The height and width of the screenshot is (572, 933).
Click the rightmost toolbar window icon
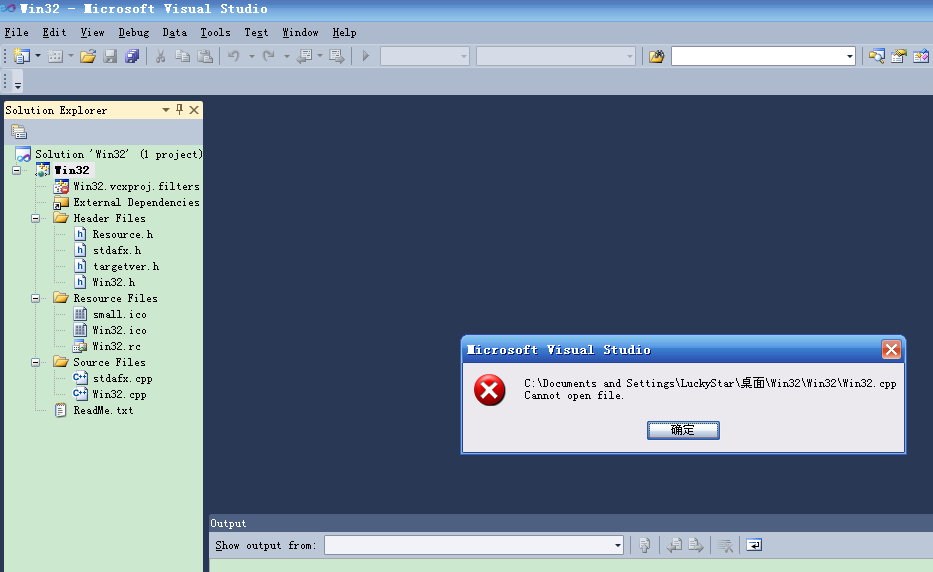(921, 57)
